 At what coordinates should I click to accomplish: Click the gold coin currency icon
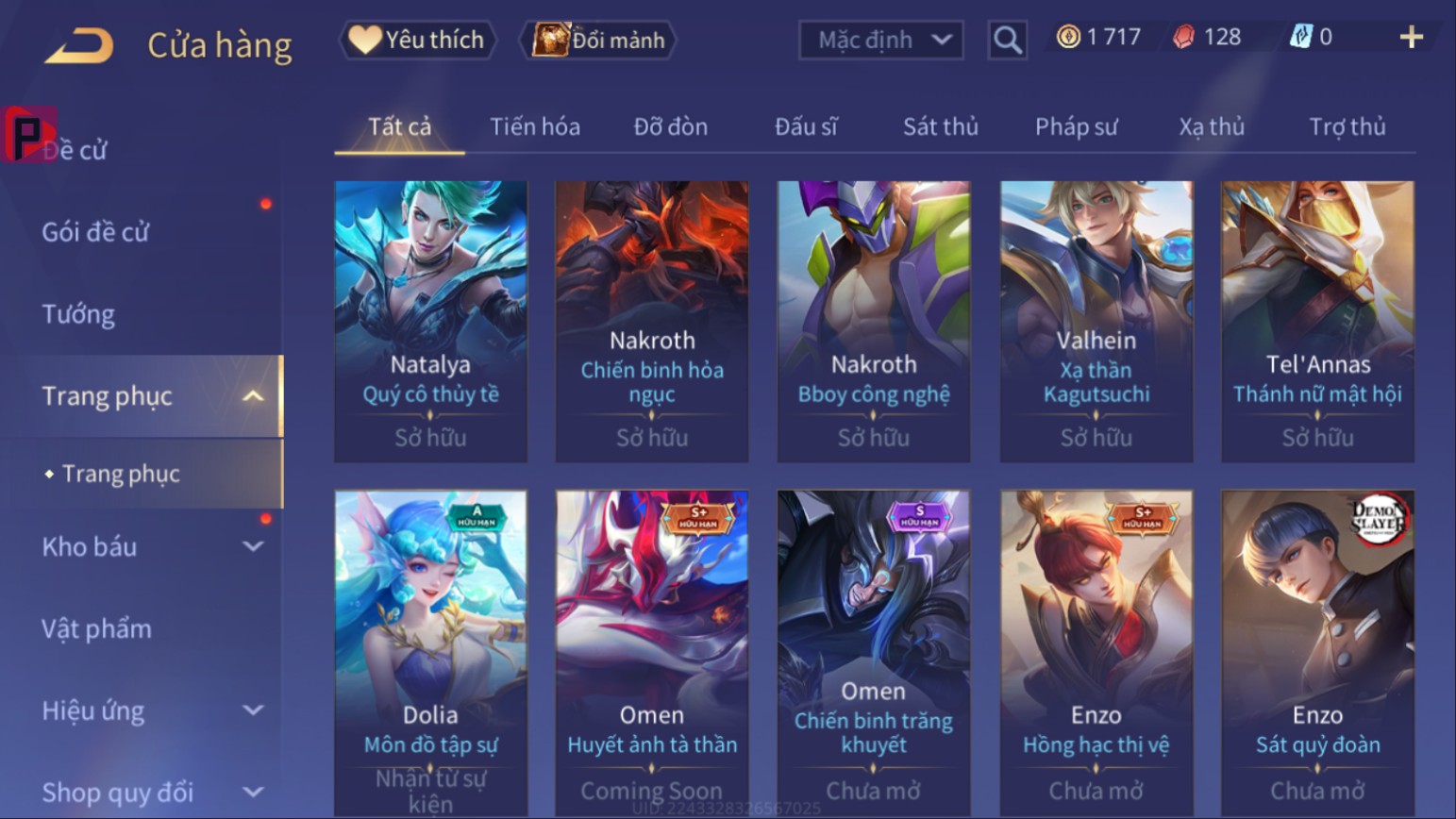pyautogui.click(x=1068, y=37)
